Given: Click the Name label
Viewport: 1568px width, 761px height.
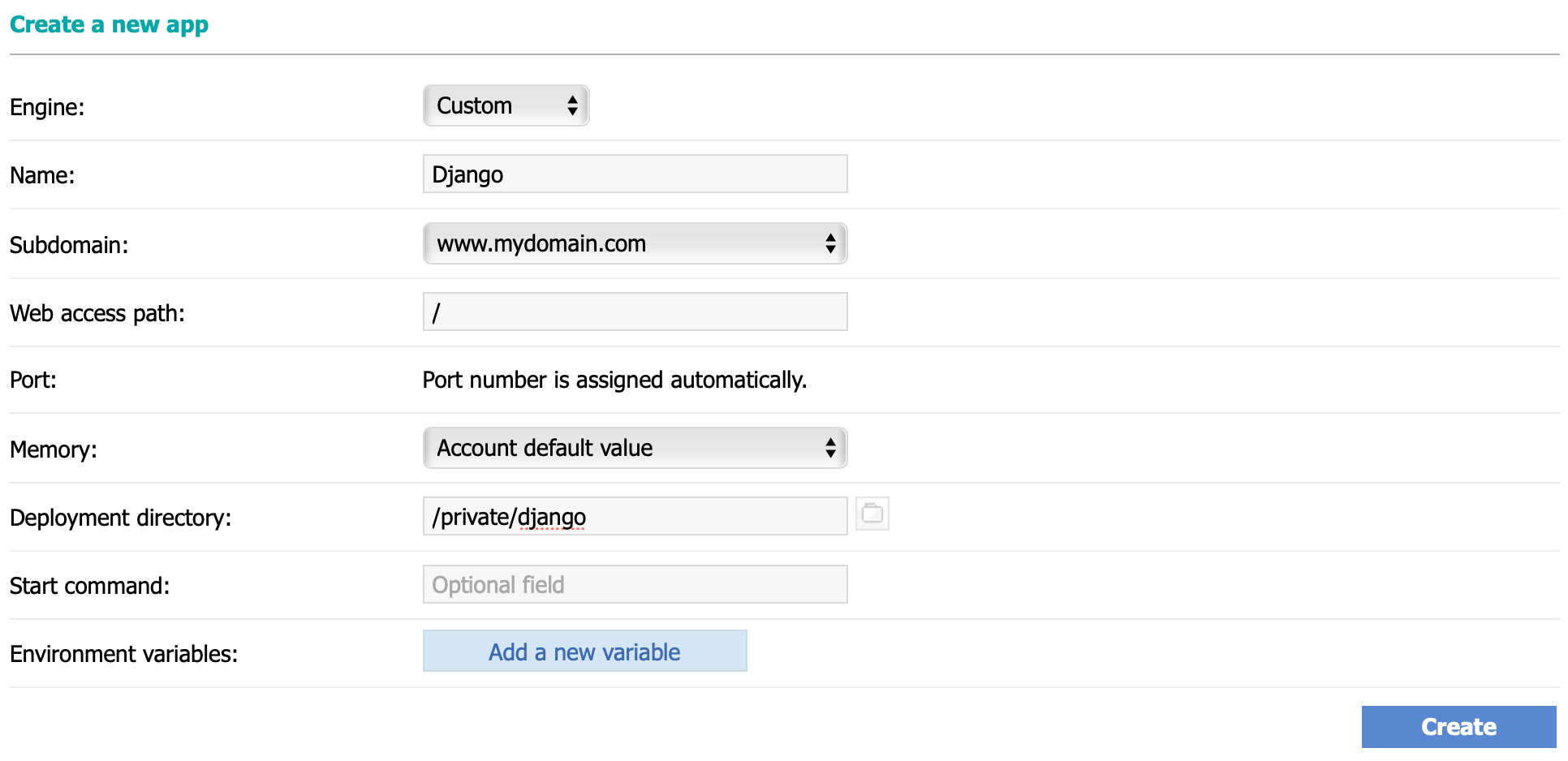Looking at the screenshot, I should (x=42, y=175).
